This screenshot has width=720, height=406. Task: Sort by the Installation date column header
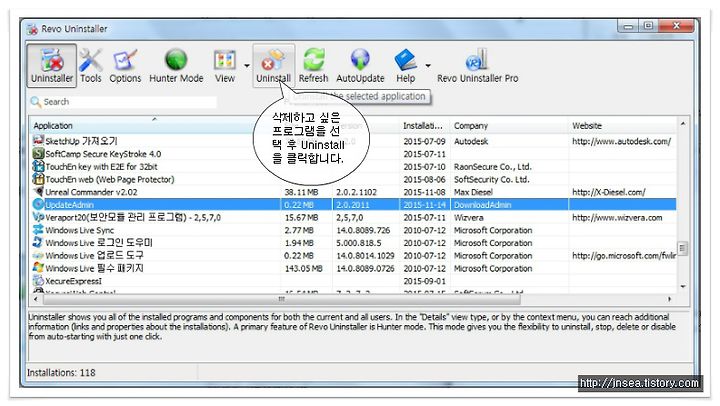422,125
